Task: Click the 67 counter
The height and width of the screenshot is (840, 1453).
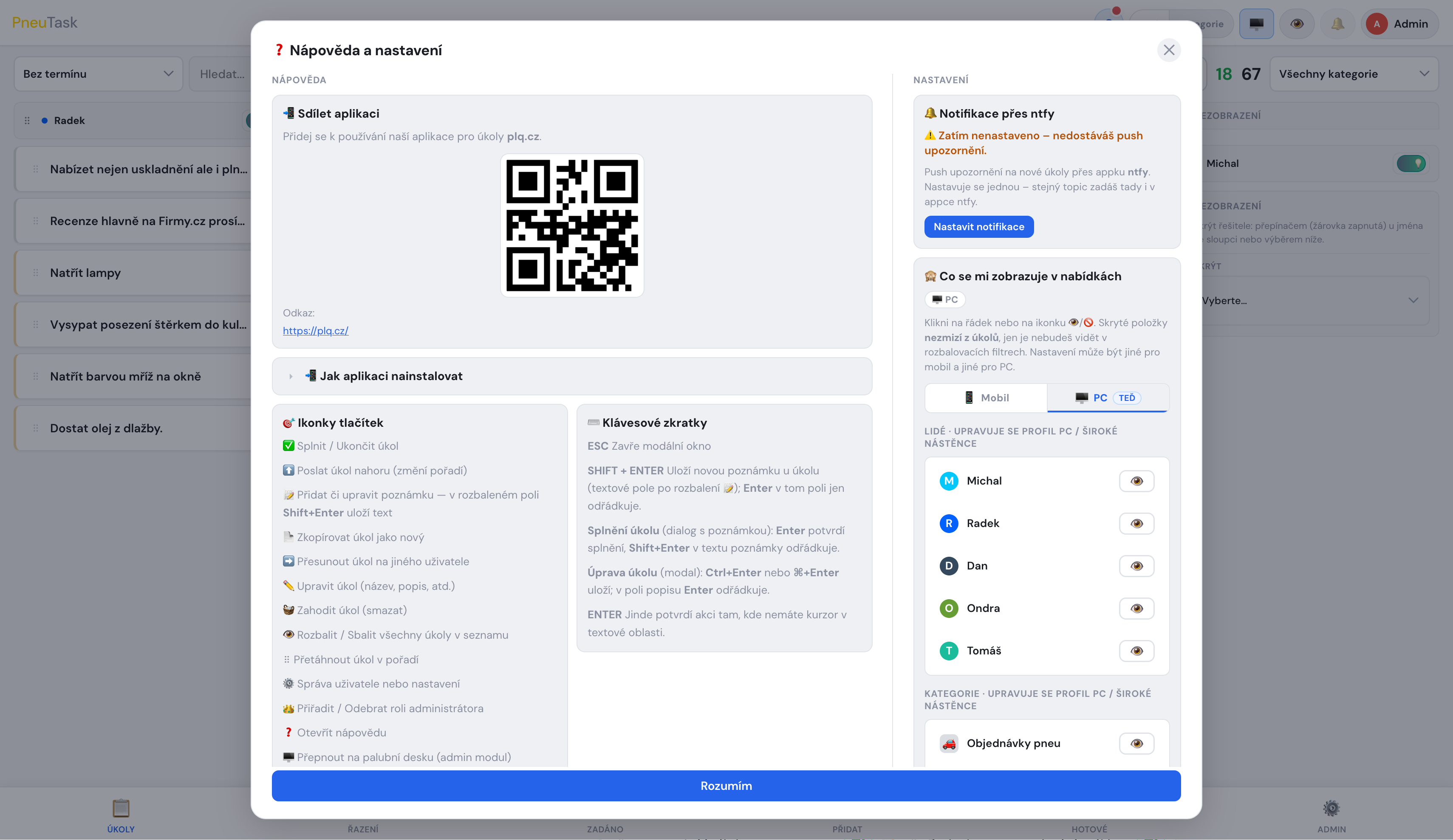Action: pos(1251,74)
